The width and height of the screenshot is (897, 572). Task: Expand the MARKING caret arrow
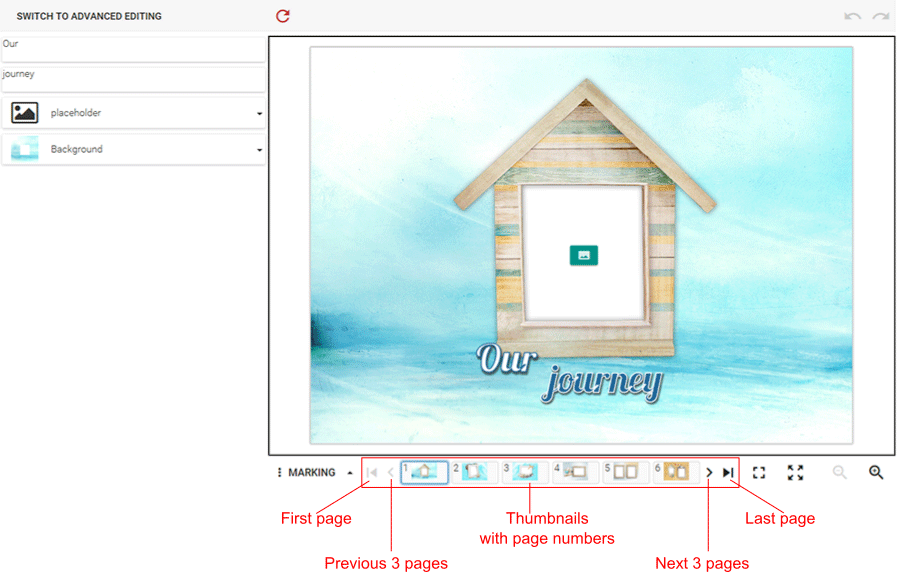coord(350,472)
